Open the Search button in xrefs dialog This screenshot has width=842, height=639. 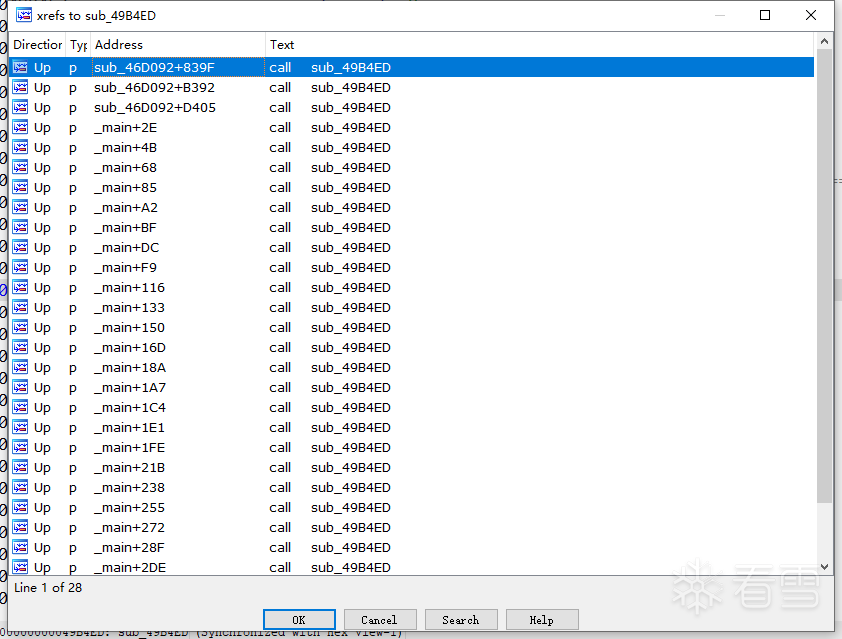461,620
